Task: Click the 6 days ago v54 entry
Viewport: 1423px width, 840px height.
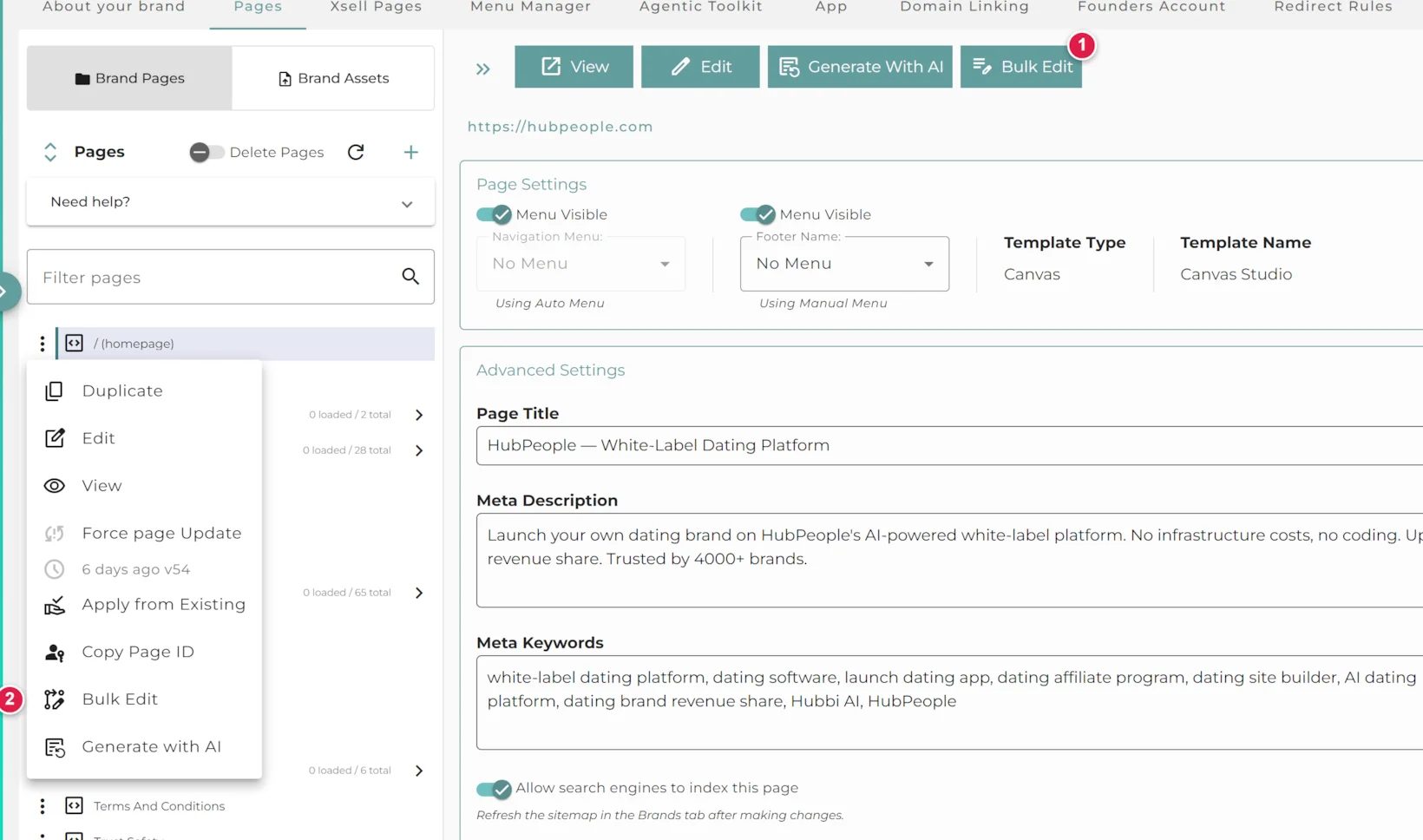Action: pyautogui.click(x=135, y=569)
